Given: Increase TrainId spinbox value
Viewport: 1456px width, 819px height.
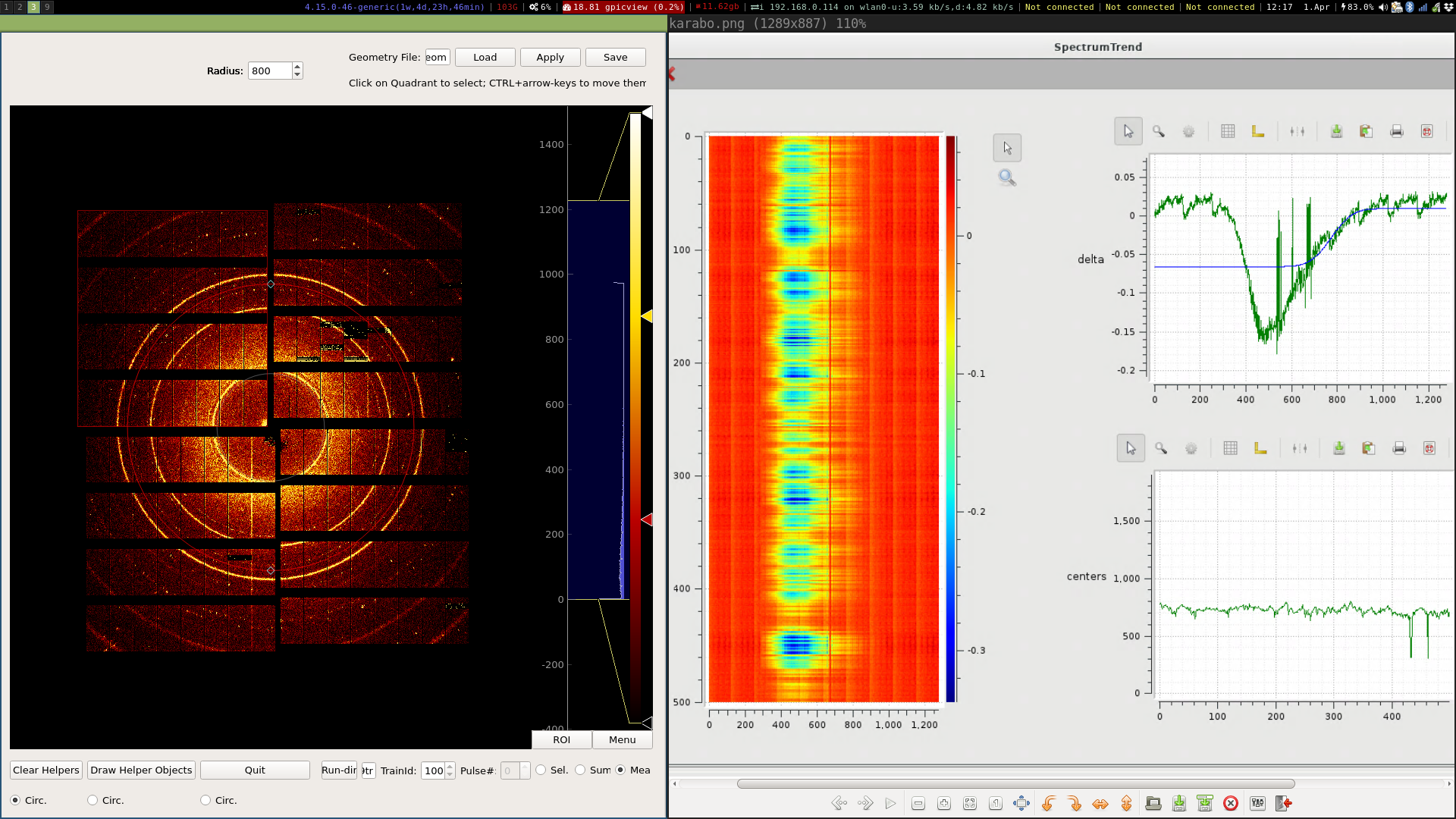Looking at the screenshot, I should pyautogui.click(x=450, y=767).
